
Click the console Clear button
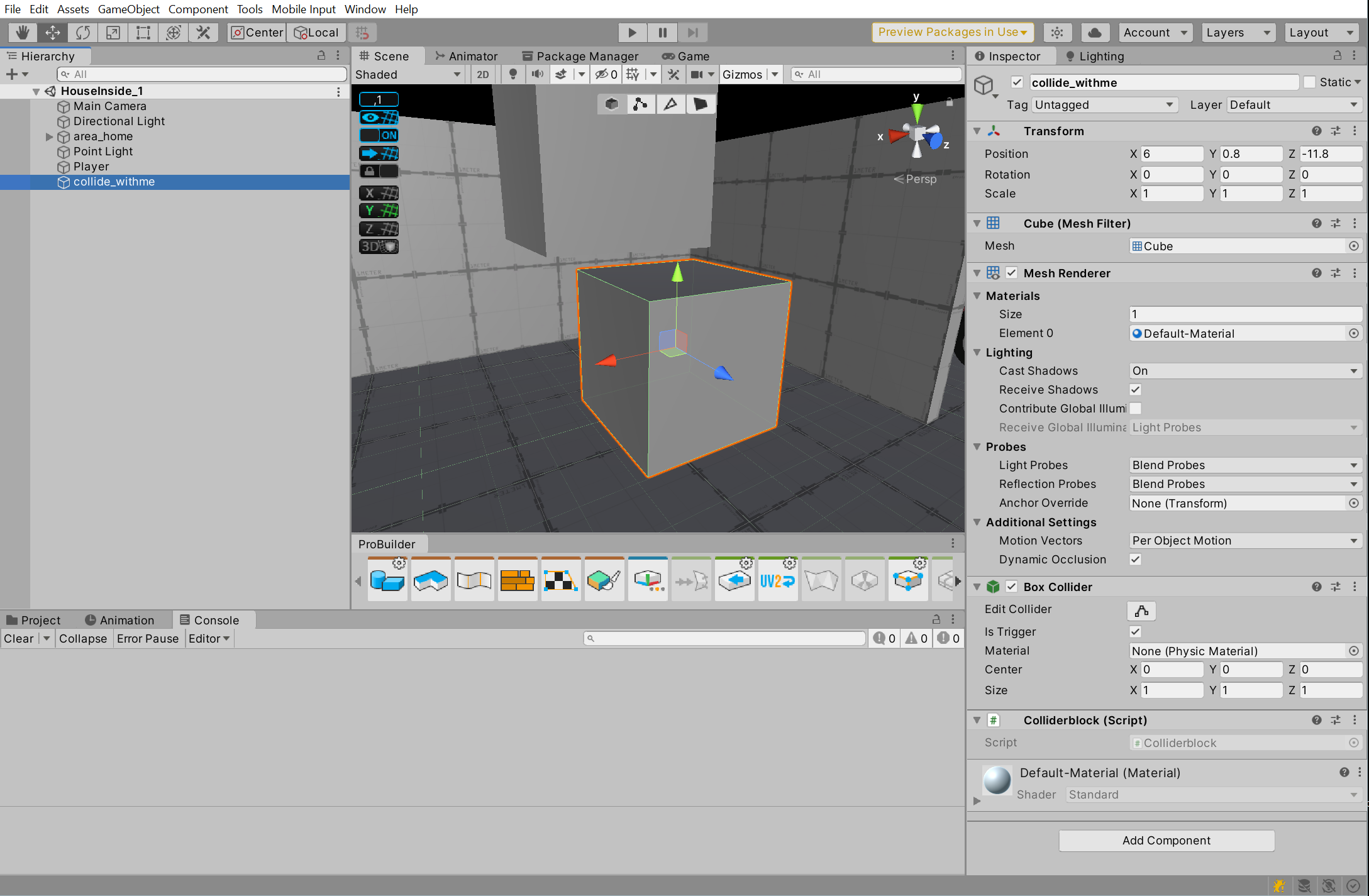[19, 639]
